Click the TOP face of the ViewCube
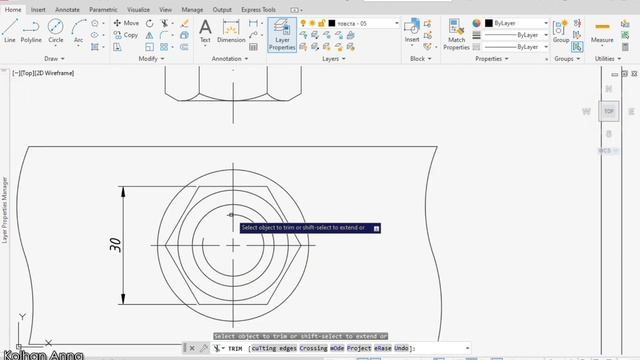Image resolution: width=640 pixels, height=360 pixels. 609,111
